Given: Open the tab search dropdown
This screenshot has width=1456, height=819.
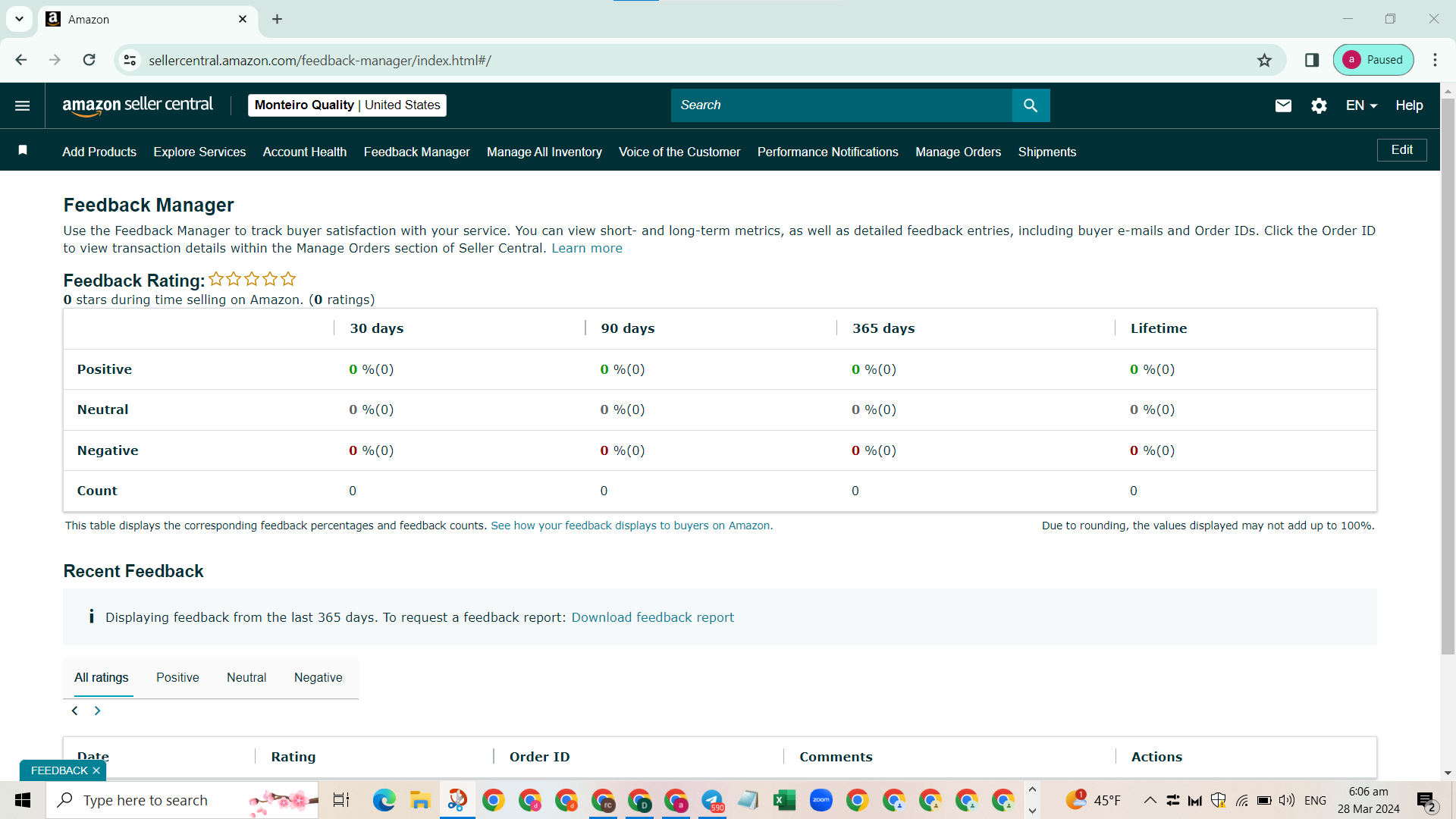Looking at the screenshot, I should pos(19,19).
